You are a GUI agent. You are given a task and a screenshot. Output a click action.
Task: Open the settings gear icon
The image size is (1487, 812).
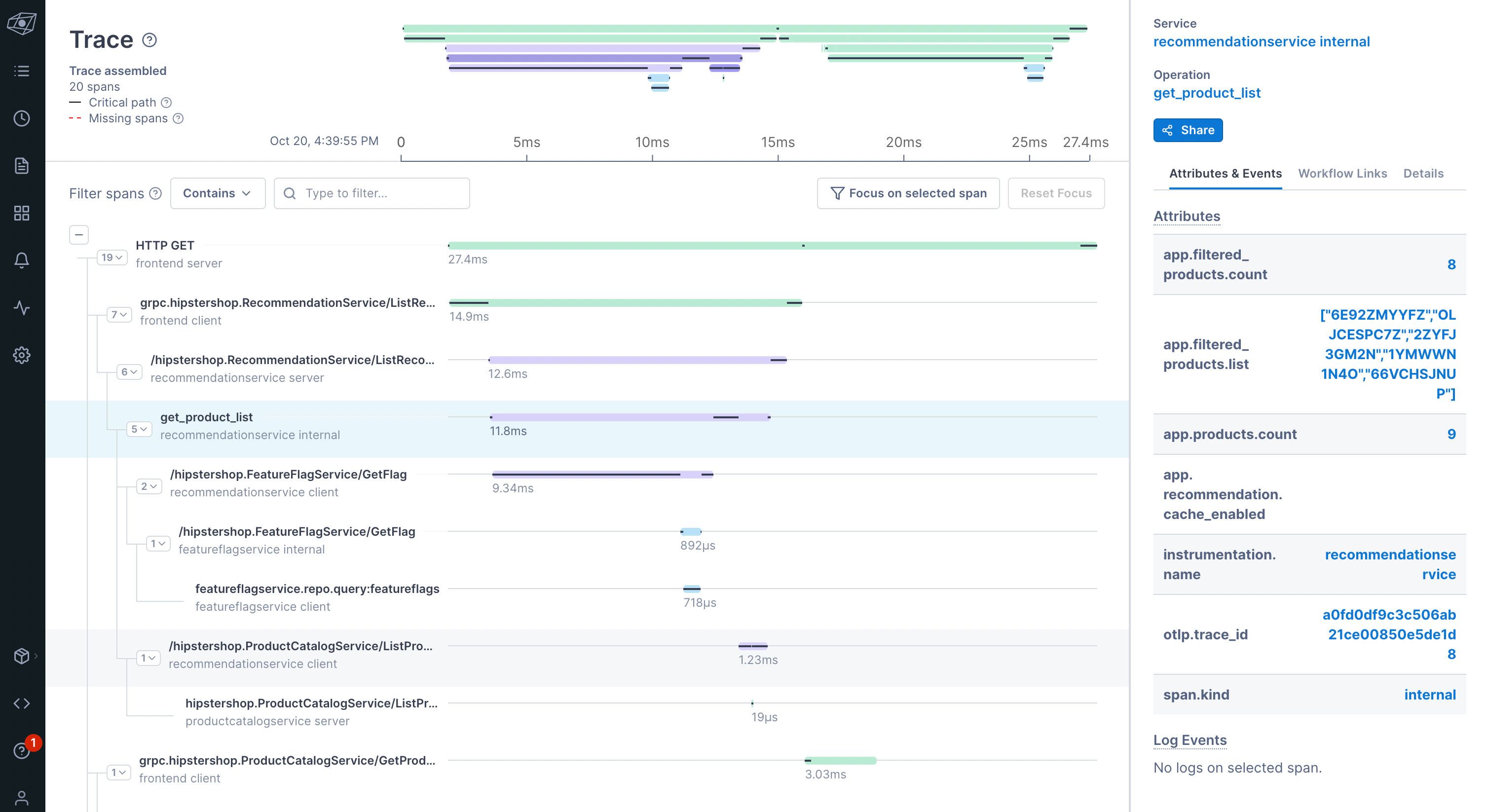coord(22,355)
